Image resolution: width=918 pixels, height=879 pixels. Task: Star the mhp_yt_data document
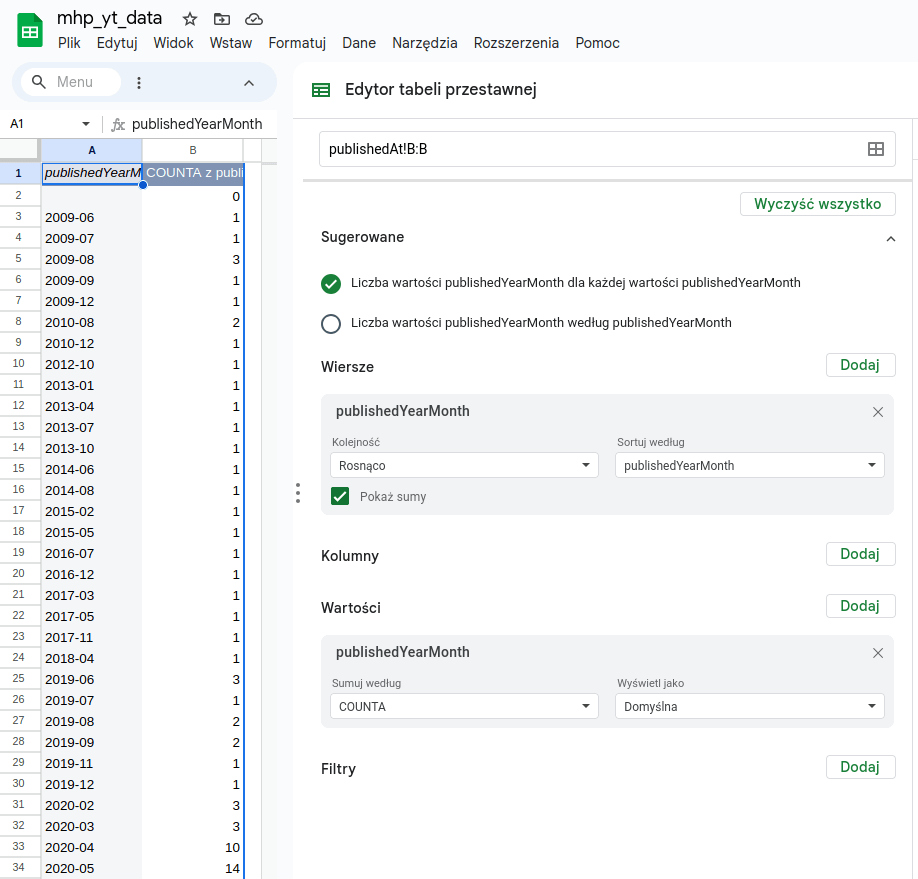[x=190, y=19]
